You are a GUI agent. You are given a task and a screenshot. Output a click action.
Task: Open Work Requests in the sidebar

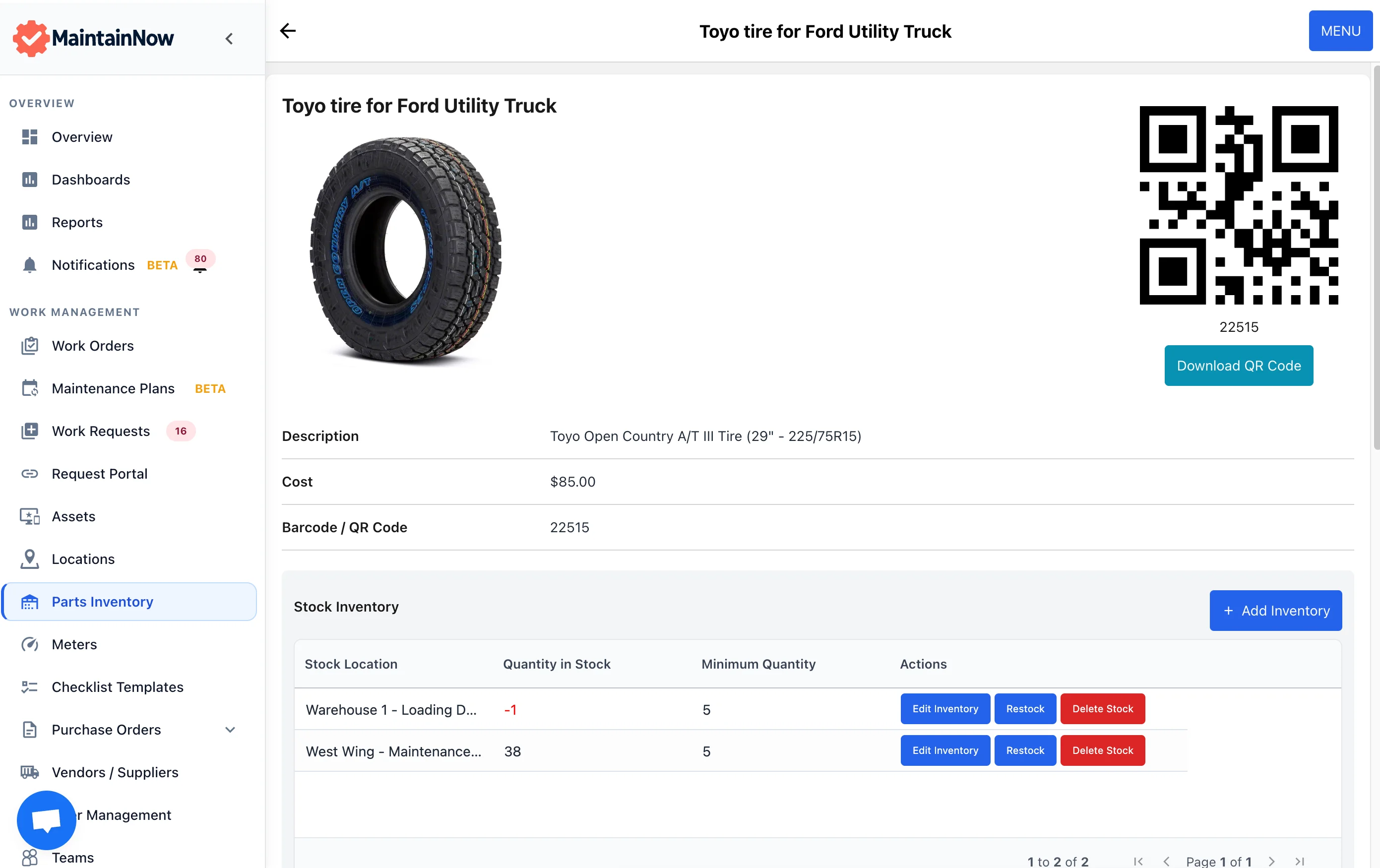(x=101, y=431)
